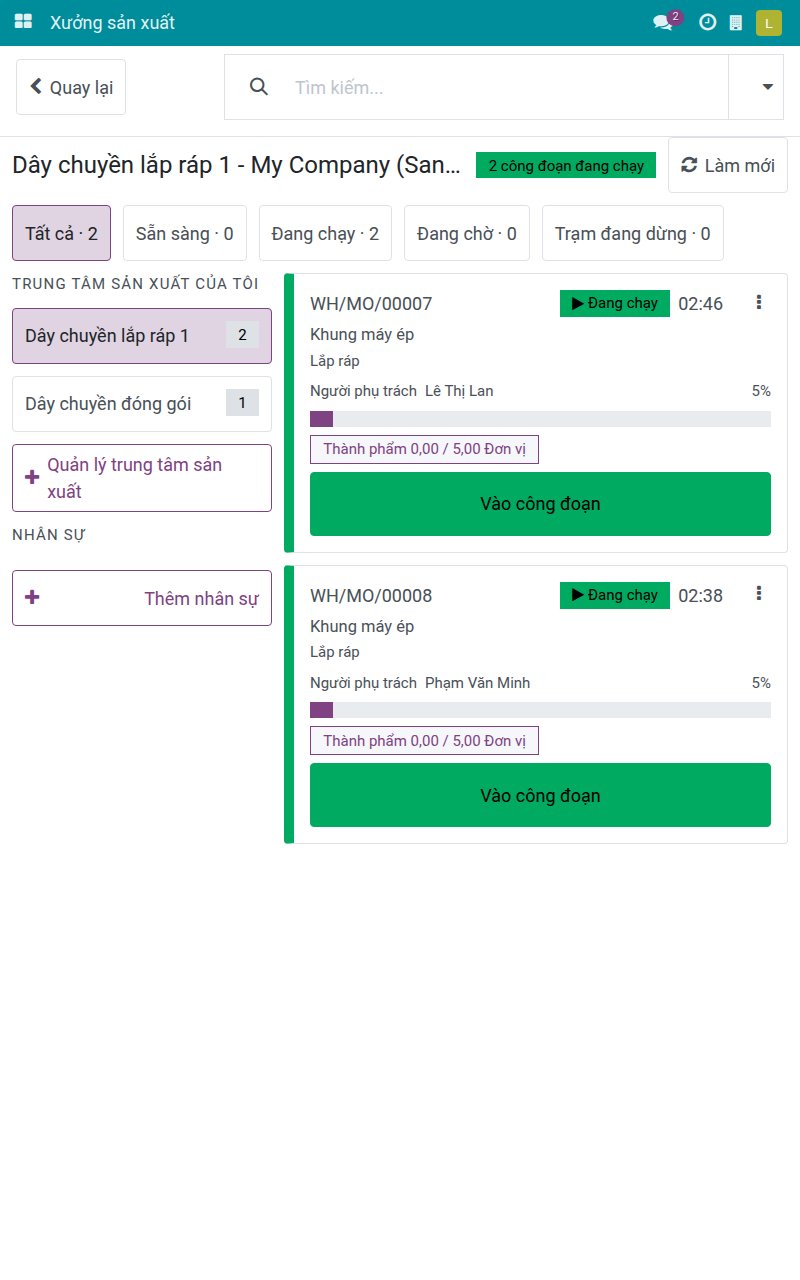The height and width of the screenshot is (1280, 800).
Task: Toggle the Đang chạy status on WH/MO/00008
Action: [x=615, y=595]
